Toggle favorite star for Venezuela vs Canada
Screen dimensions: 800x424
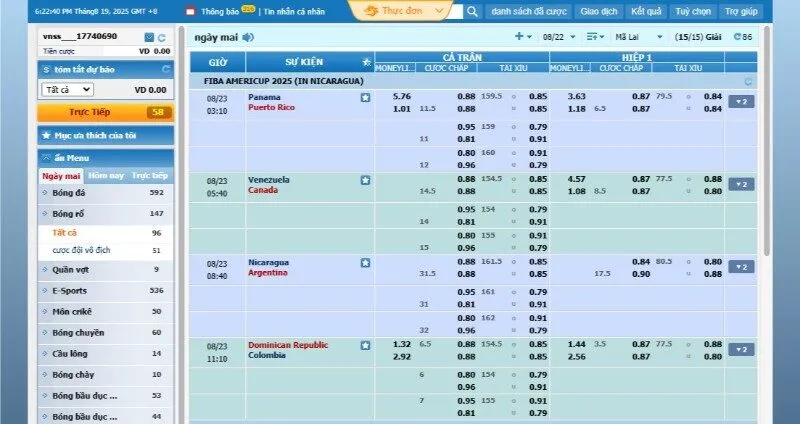(365, 180)
